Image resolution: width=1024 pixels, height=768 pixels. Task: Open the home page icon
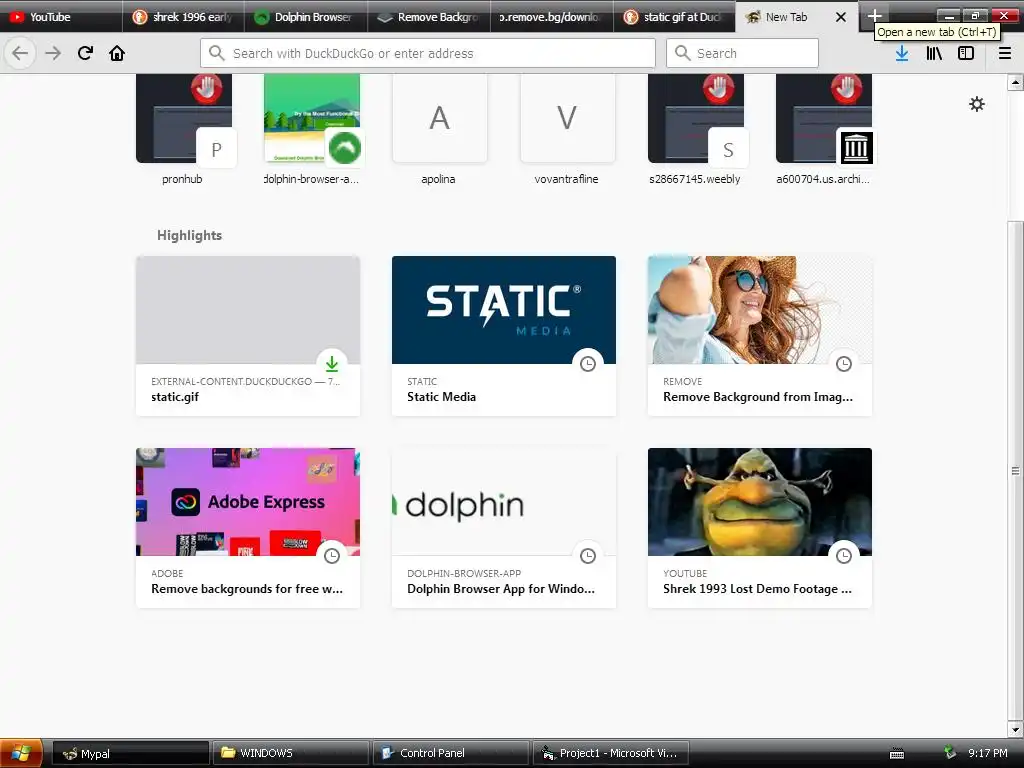[117, 53]
